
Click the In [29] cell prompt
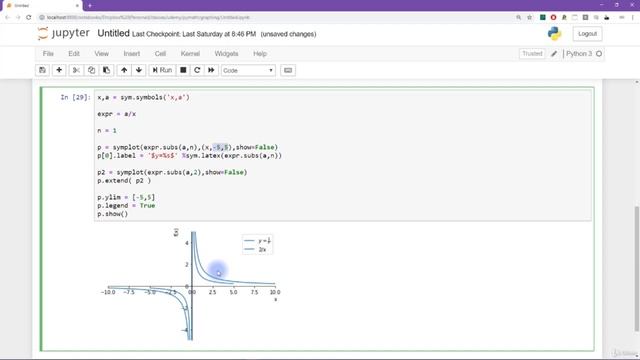tap(75, 97)
